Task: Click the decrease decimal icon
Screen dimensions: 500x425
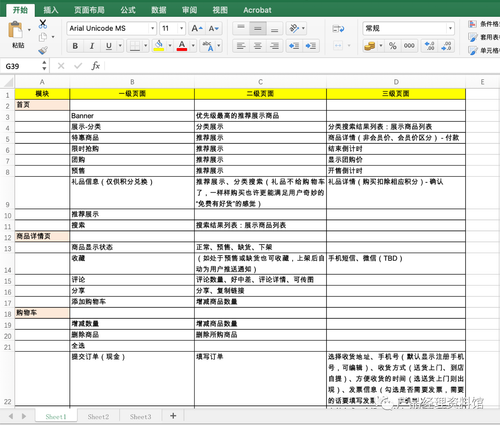Action: 446,46
